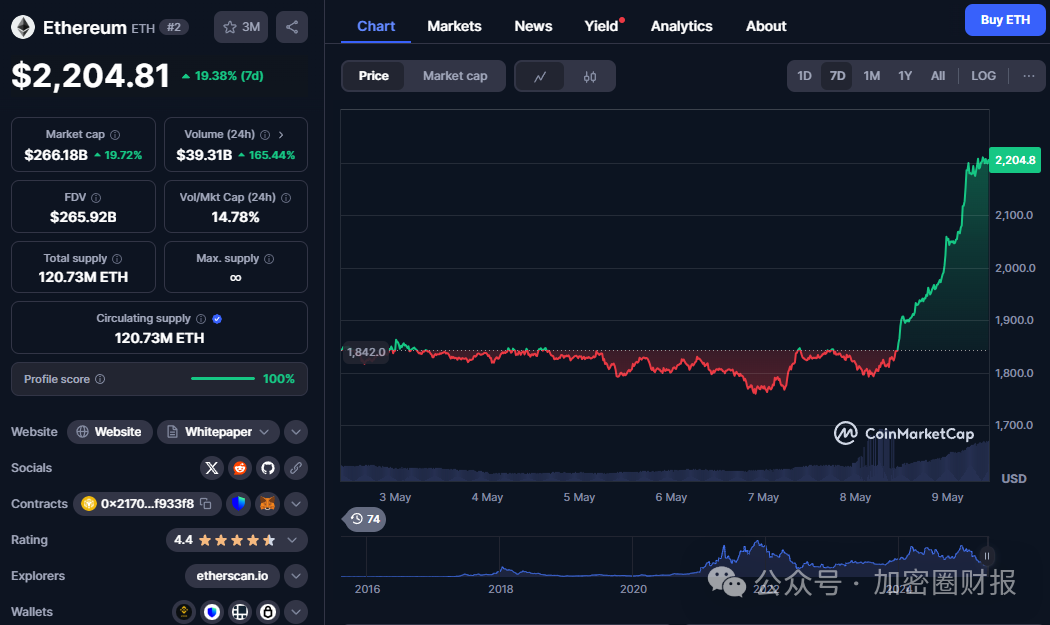Click the 0x2170...f933f8 contract address
This screenshot has width=1050, height=625.
[x=147, y=504]
